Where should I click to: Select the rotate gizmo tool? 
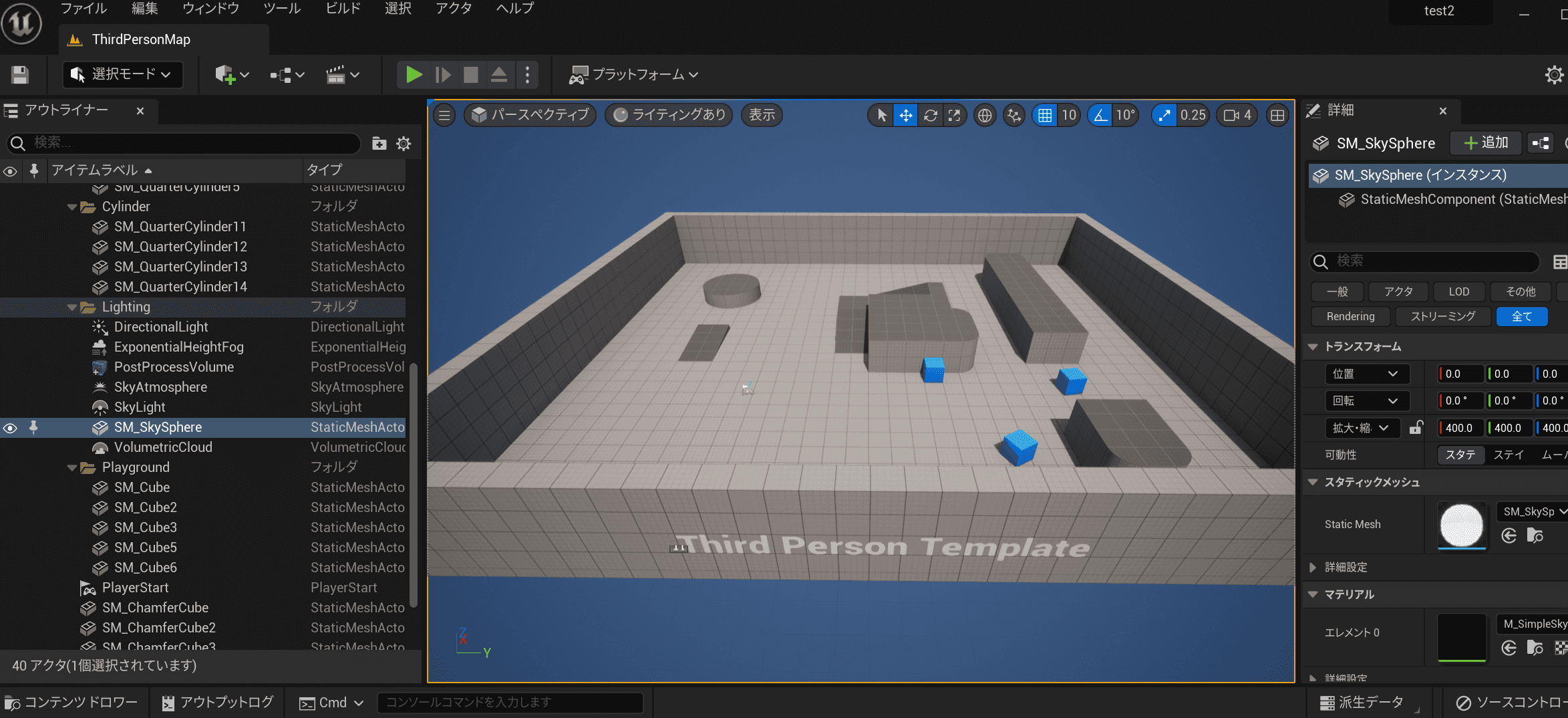coord(930,116)
